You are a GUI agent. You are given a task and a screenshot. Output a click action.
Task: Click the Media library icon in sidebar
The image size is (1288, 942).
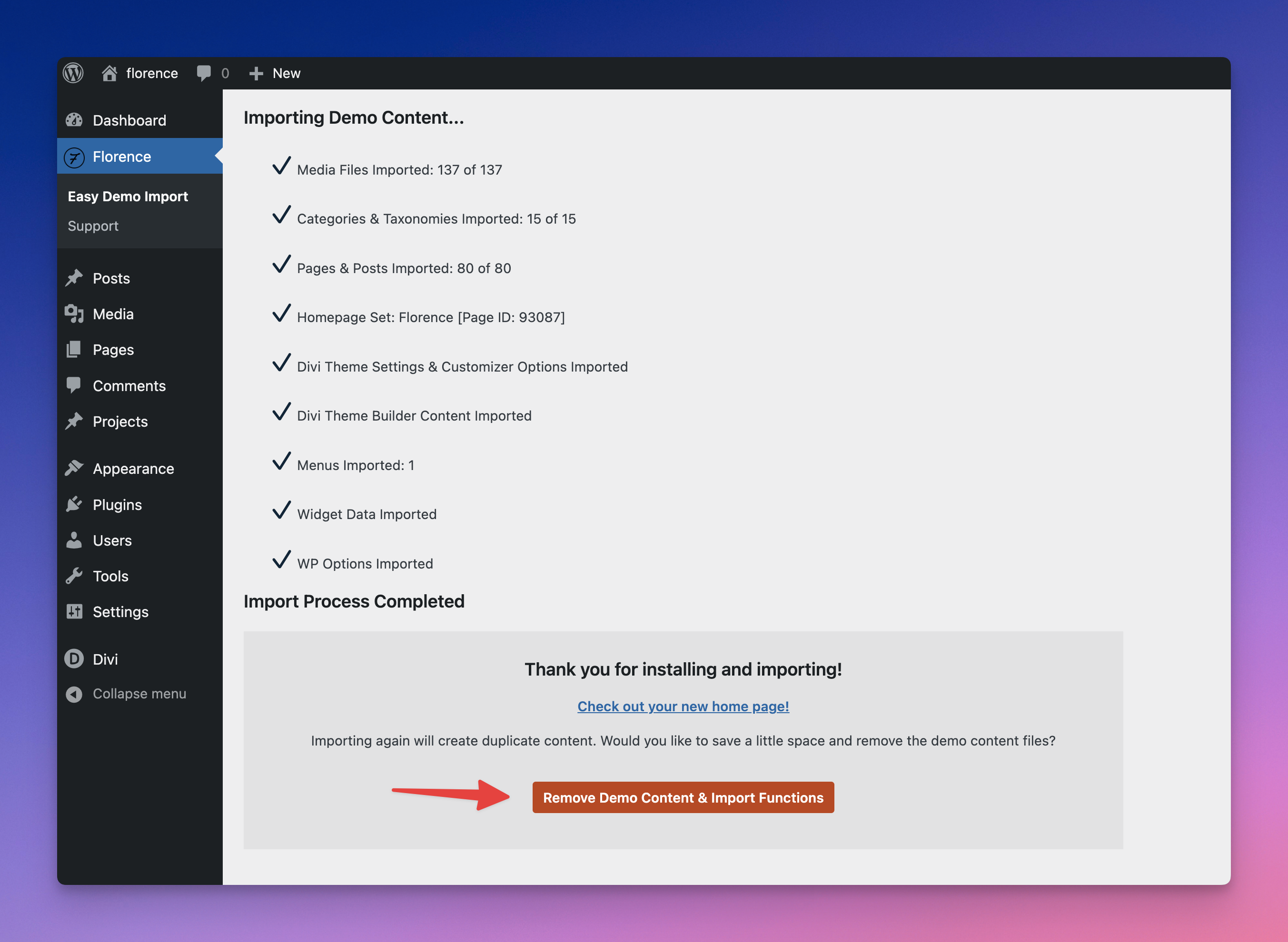click(74, 314)
